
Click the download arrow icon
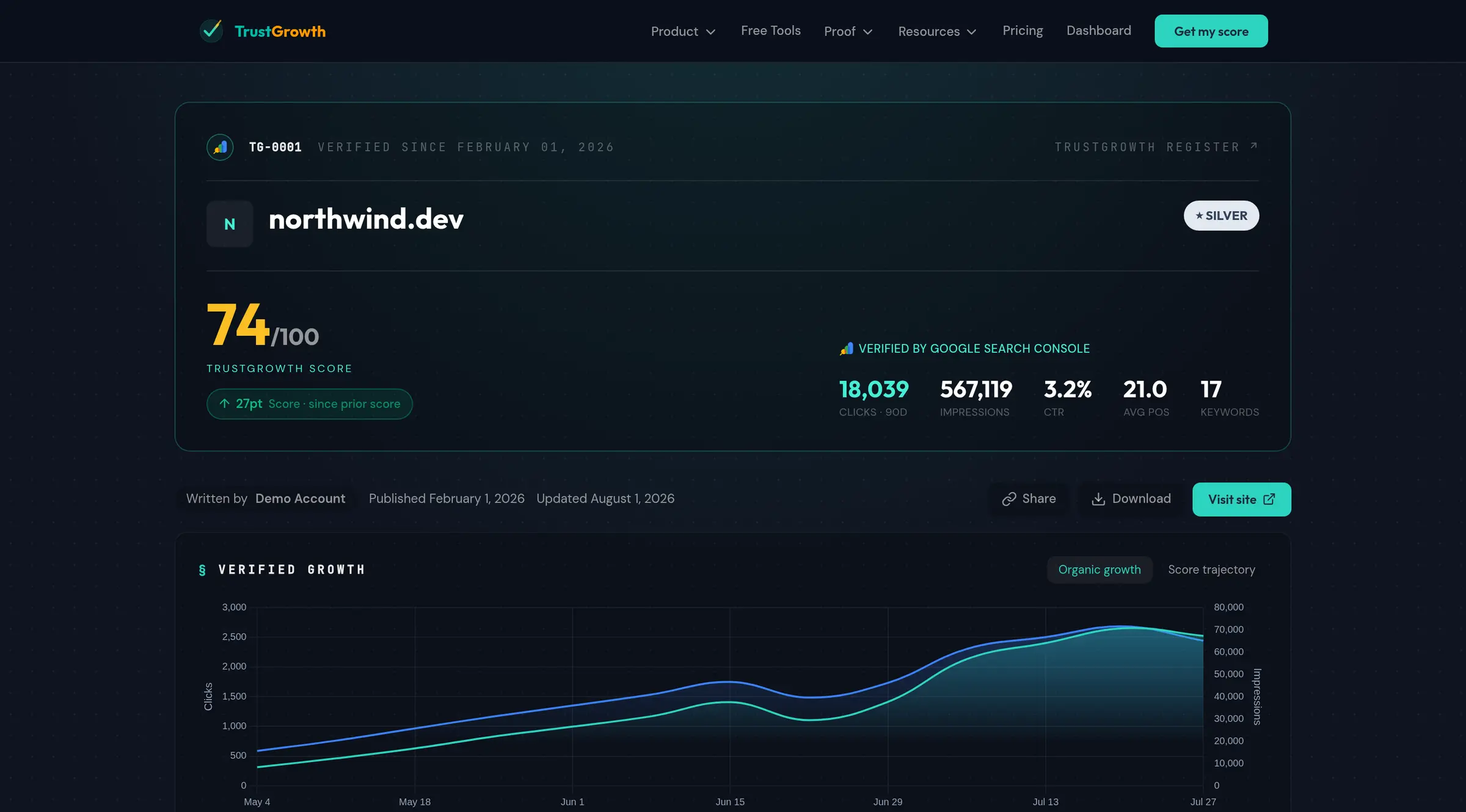point(1098,499)
